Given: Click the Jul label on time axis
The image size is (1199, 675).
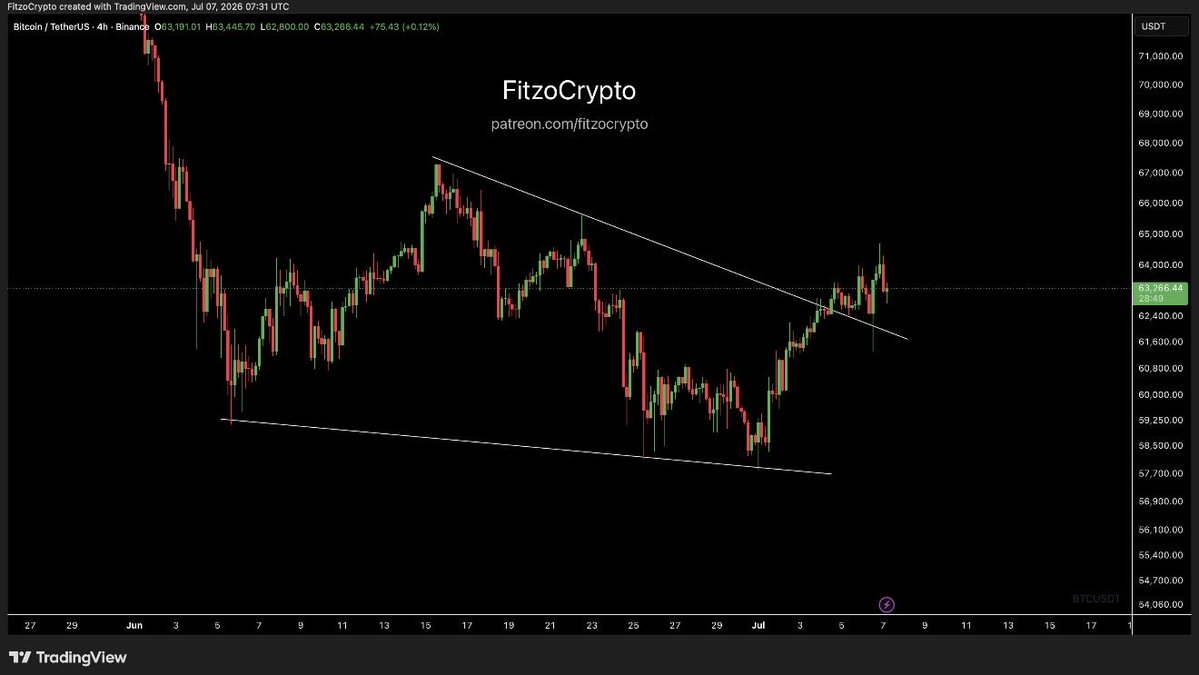Looking at the screenshot, I should click(x=759, y=625).
